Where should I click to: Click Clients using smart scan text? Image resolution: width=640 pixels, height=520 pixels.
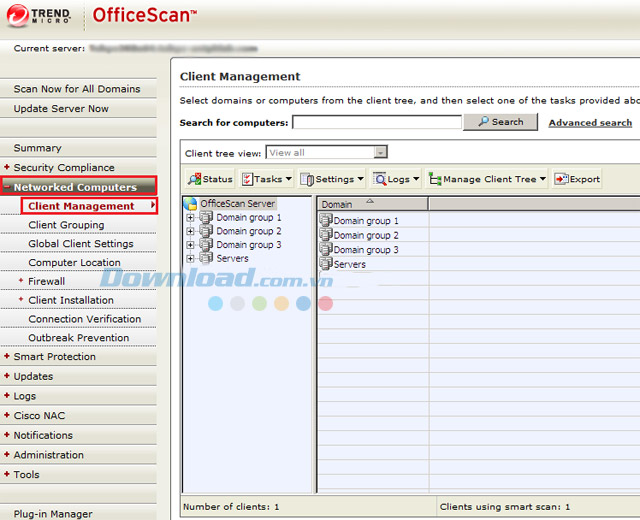pyautogui.click(x=504, y=507)
